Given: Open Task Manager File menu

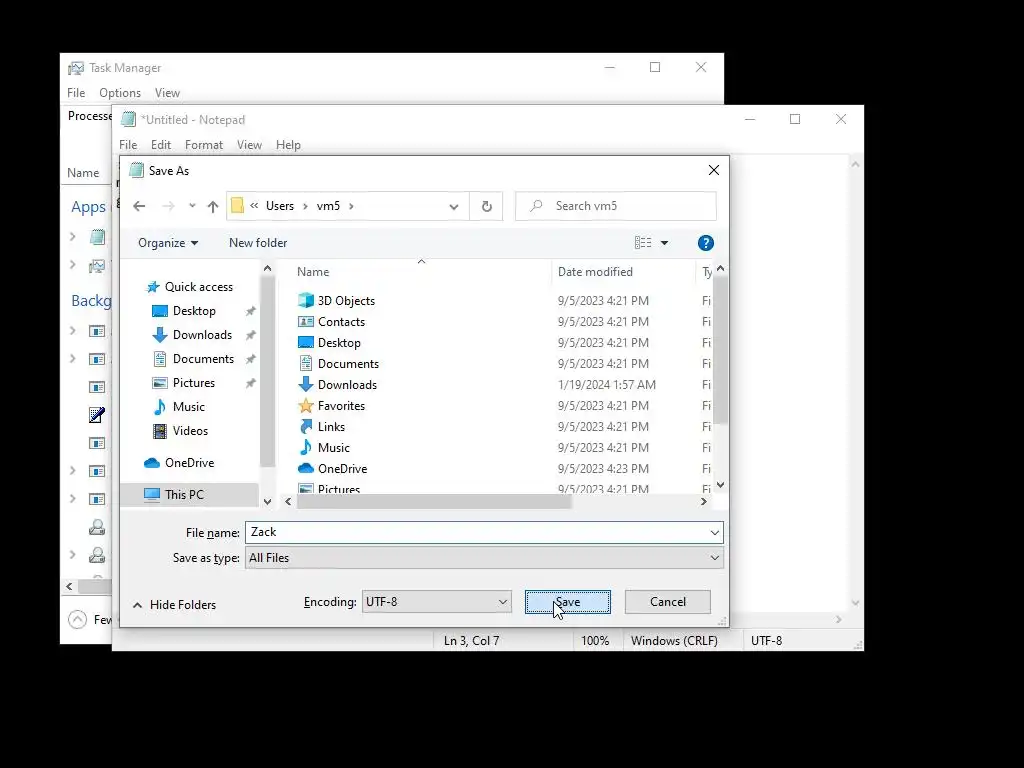Looking at the screenshot, I should [x=76, y=93].
